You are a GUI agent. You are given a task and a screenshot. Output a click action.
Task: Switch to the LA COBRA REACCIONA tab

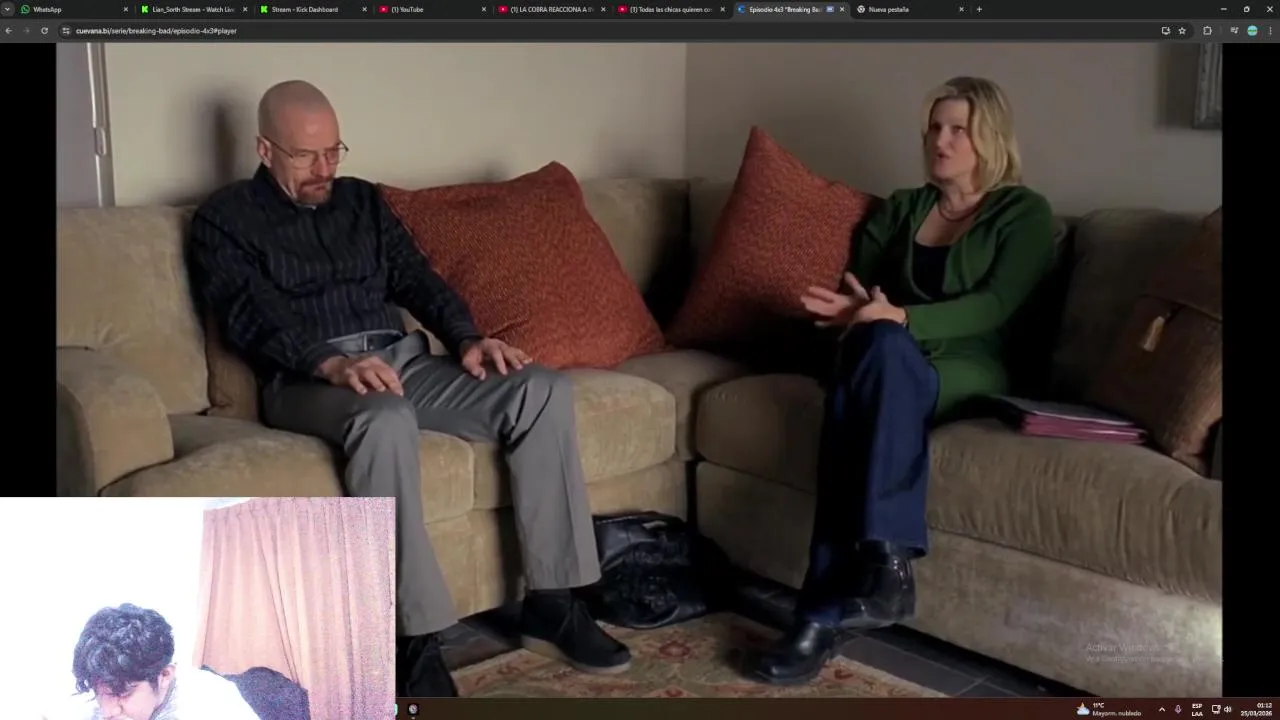(x=552, y=9)
